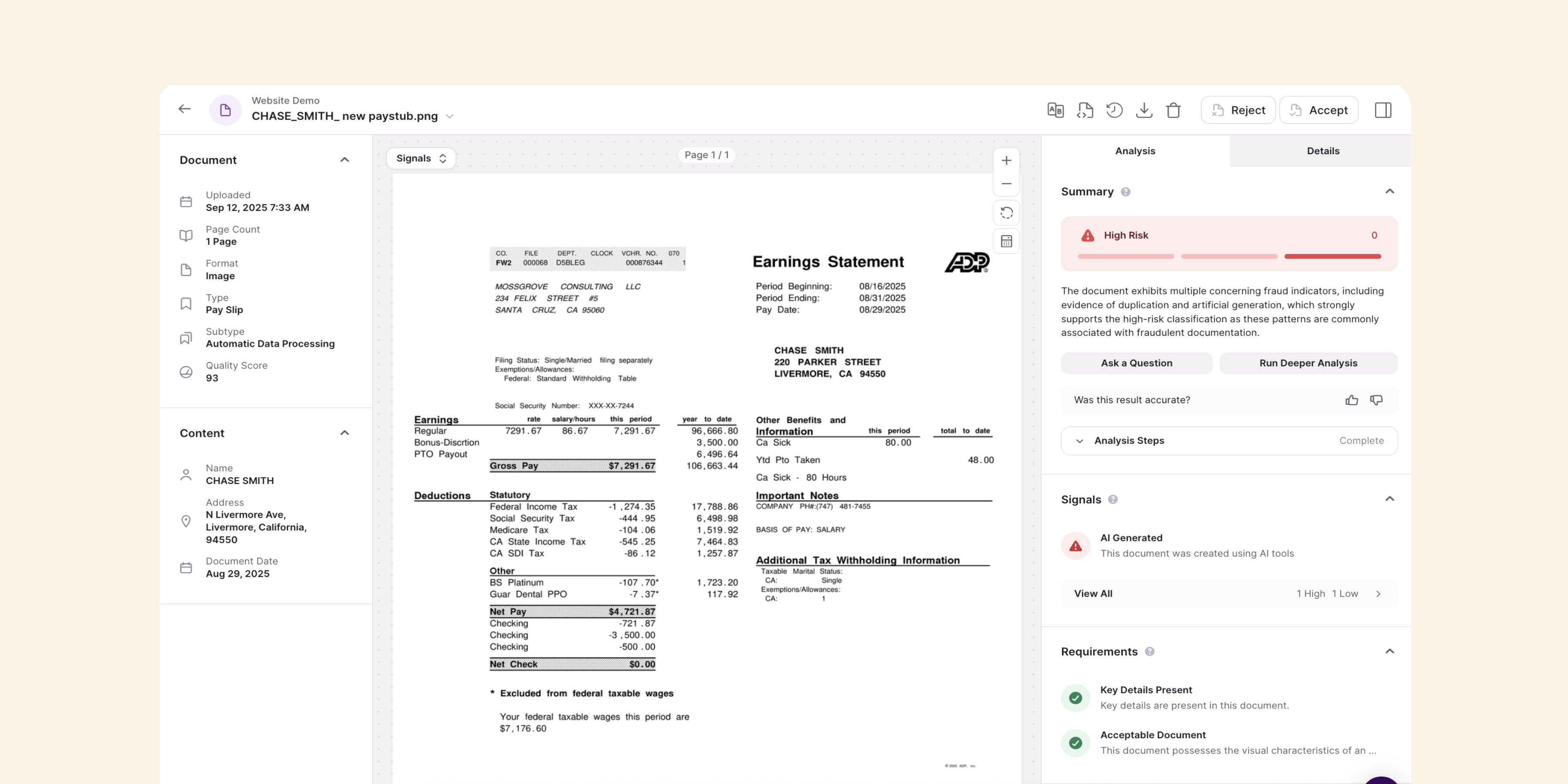Image resolution: width=1568 pixels, height=784 pixels.
Task: Zoom out with the minus icon
Action: [x=1006, y=184]
